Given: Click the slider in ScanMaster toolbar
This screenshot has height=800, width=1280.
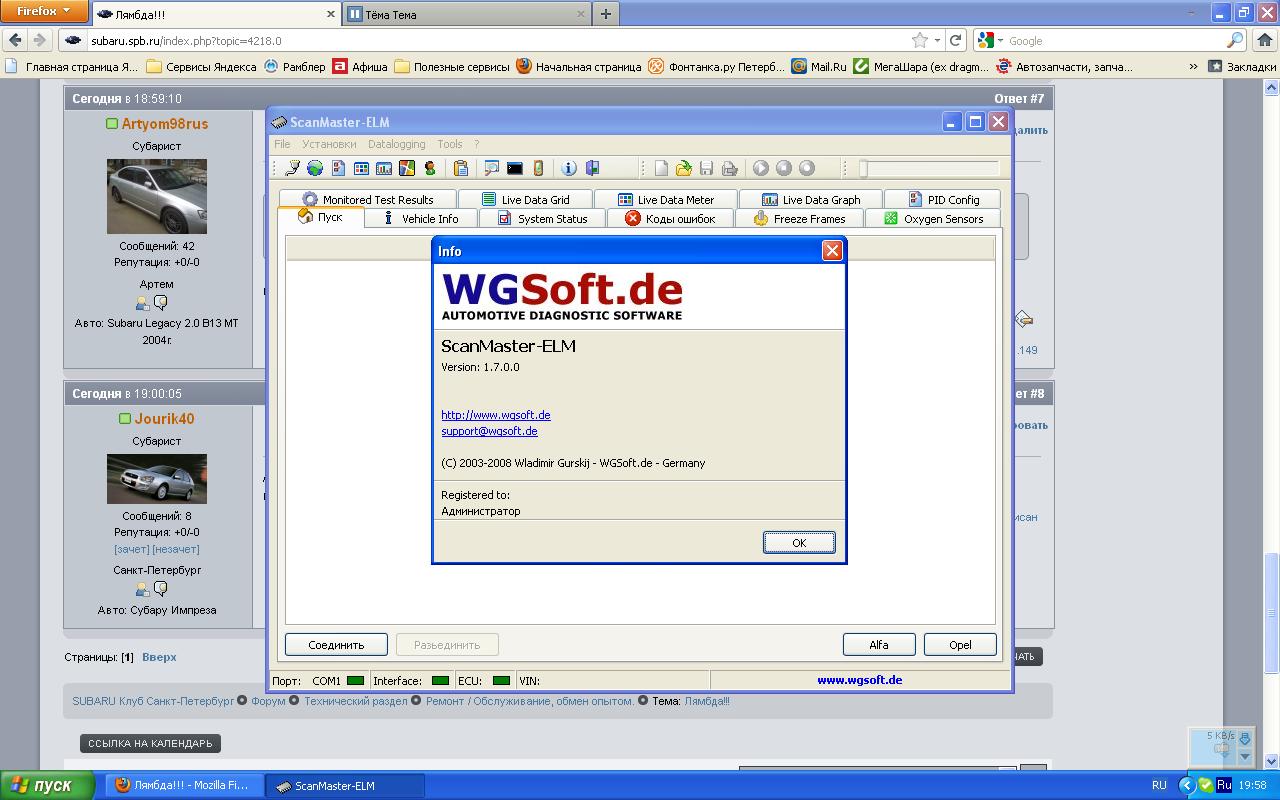Looking at the screenshot, I should 863,169.
